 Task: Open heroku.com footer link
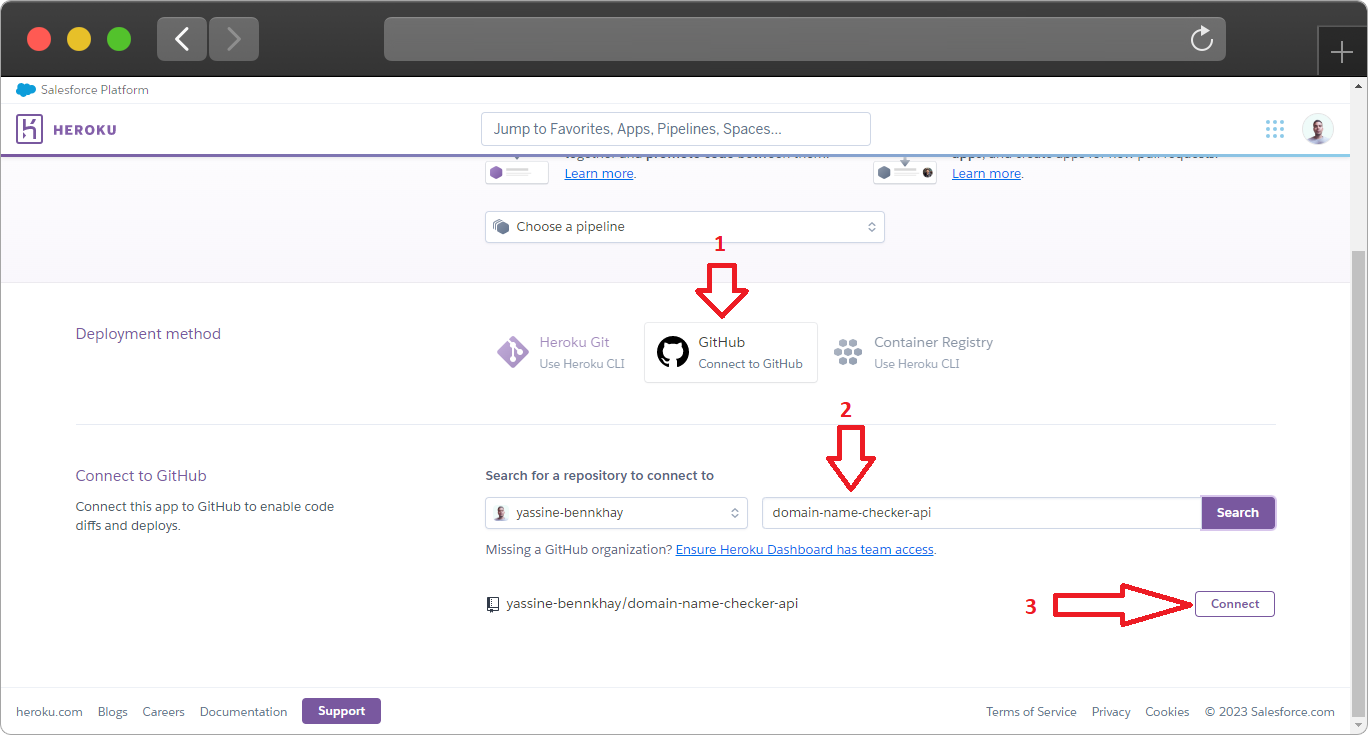click(49, 712)
